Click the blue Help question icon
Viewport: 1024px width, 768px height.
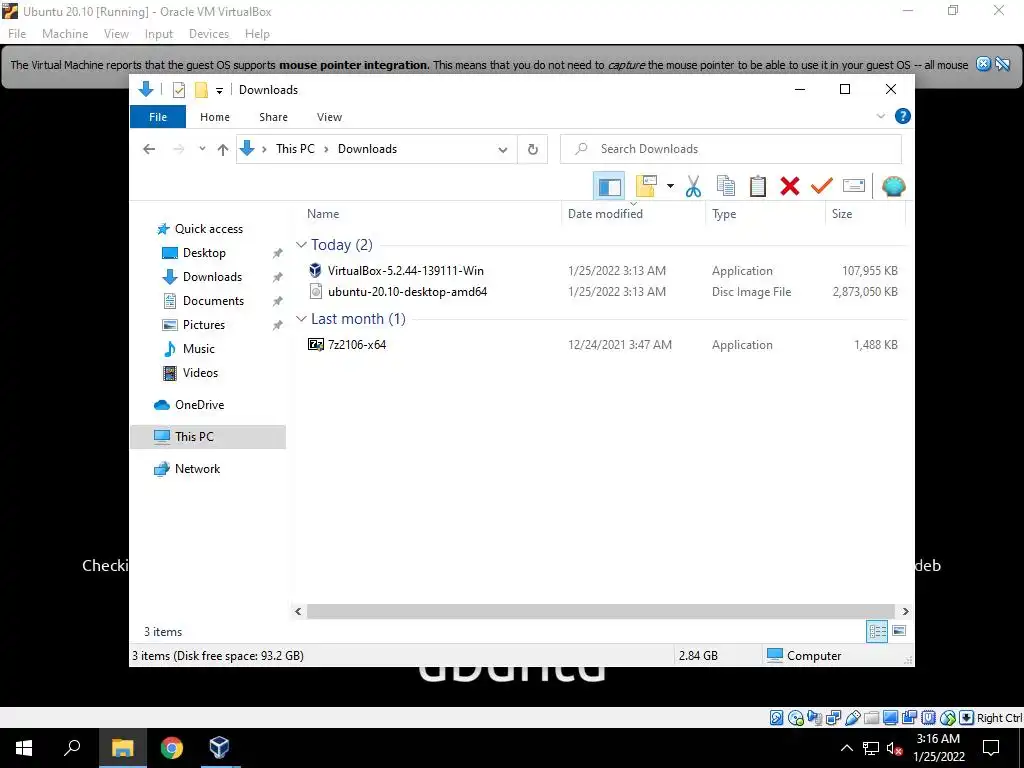903,116
